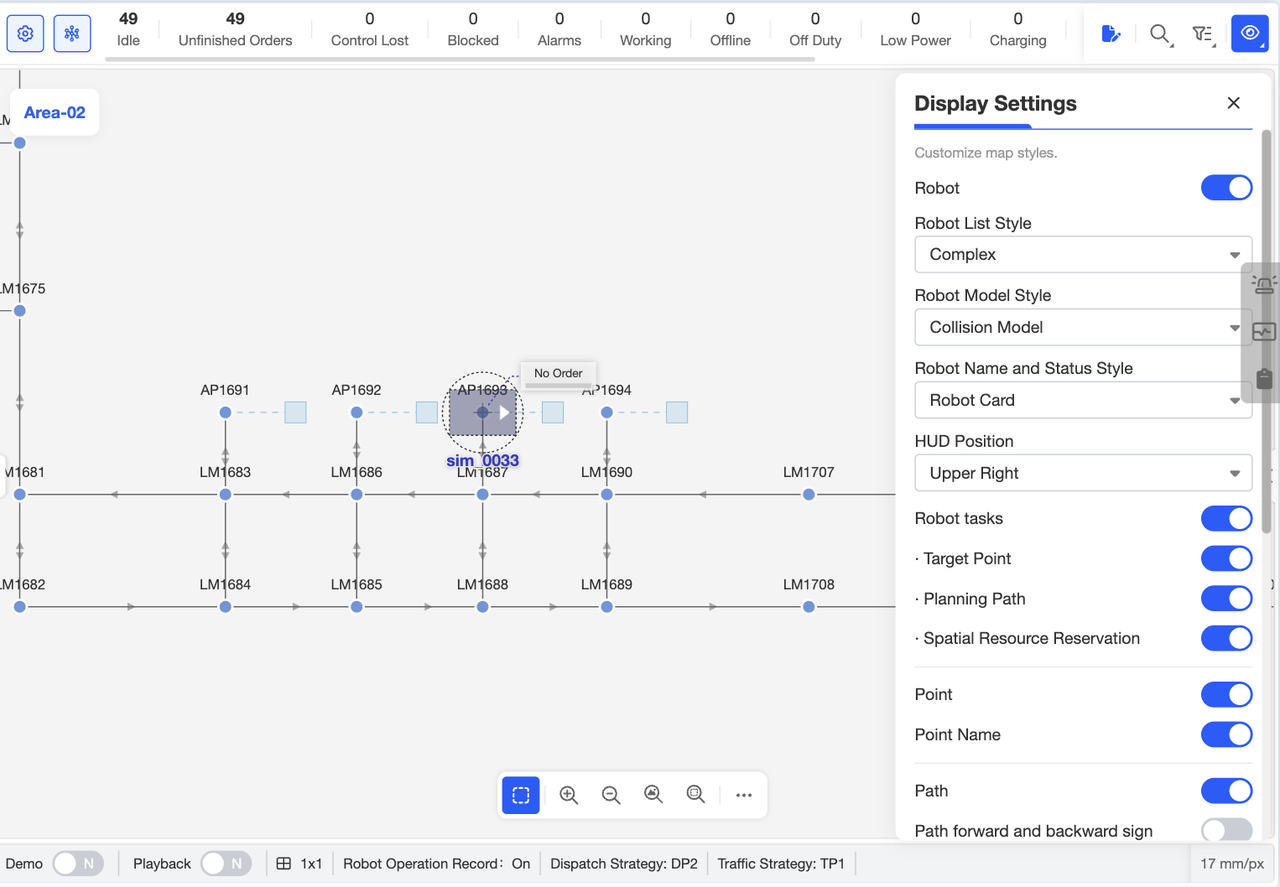Screen dimensions: 1280x887
Task: Open the Robot Model Style dropdown
Action: pos(1083,327)
